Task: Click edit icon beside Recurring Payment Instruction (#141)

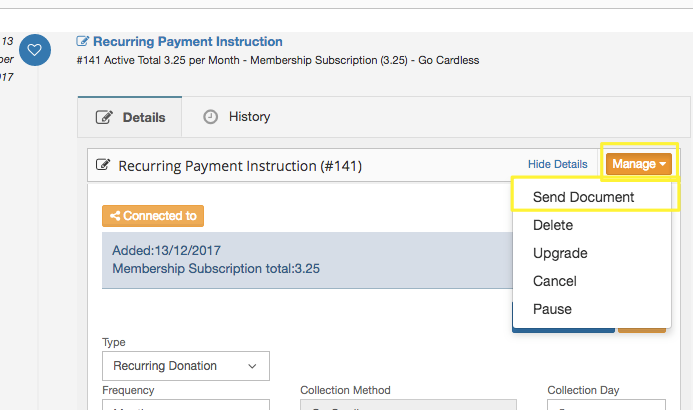Action: pyautogui.click(x=103, y=166)
